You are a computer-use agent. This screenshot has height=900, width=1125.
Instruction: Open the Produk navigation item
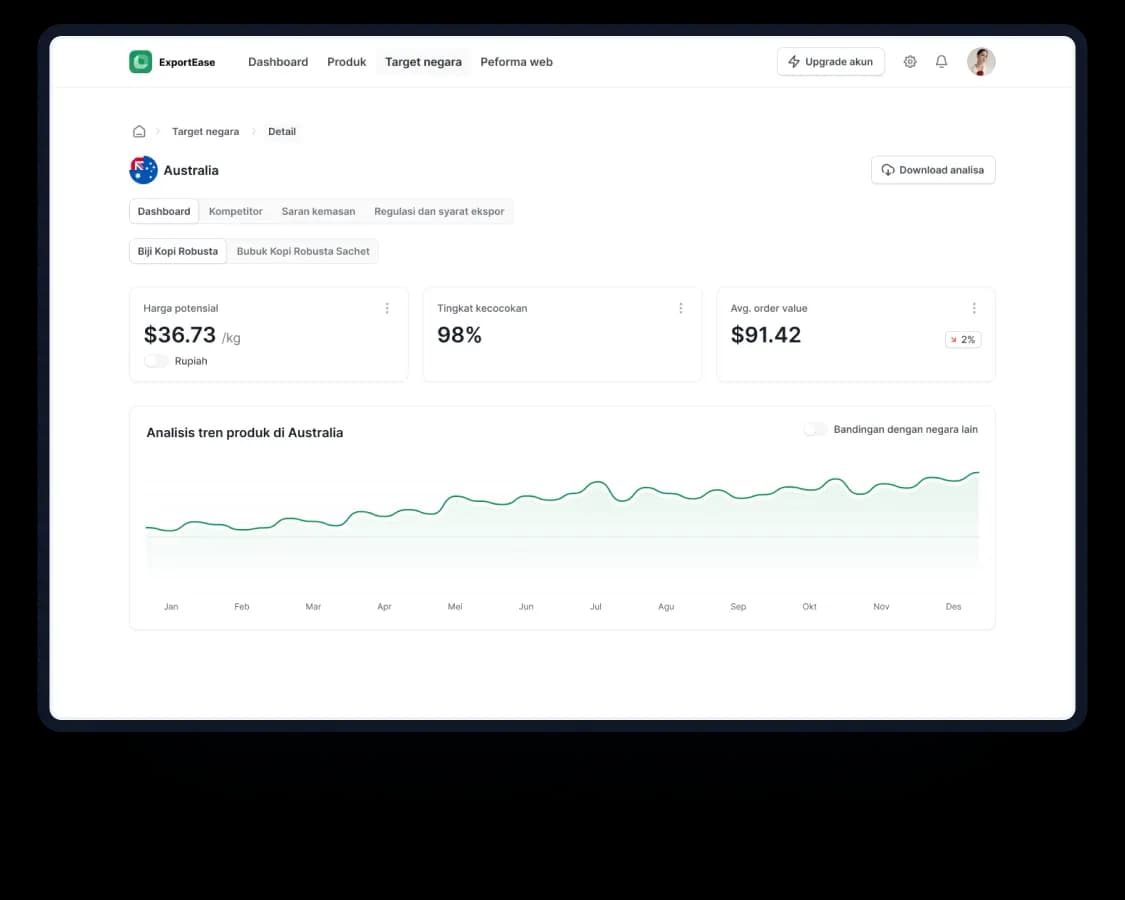(x=347, y=62)
